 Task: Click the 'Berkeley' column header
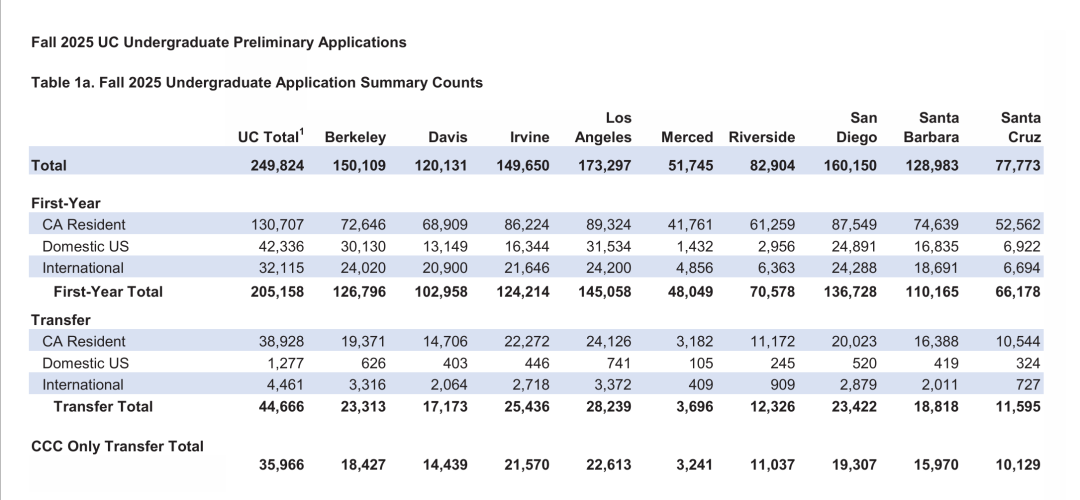point(355,137)
